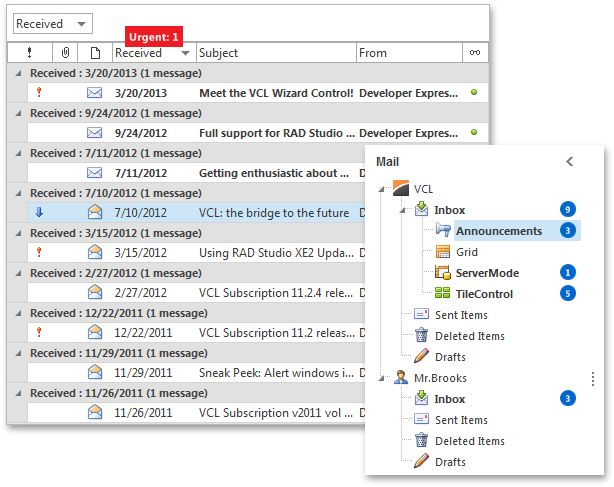Open message 'Sneak Peek: Alert windows i...'
This screenshot has width=614, height=487.
[276, 373]
